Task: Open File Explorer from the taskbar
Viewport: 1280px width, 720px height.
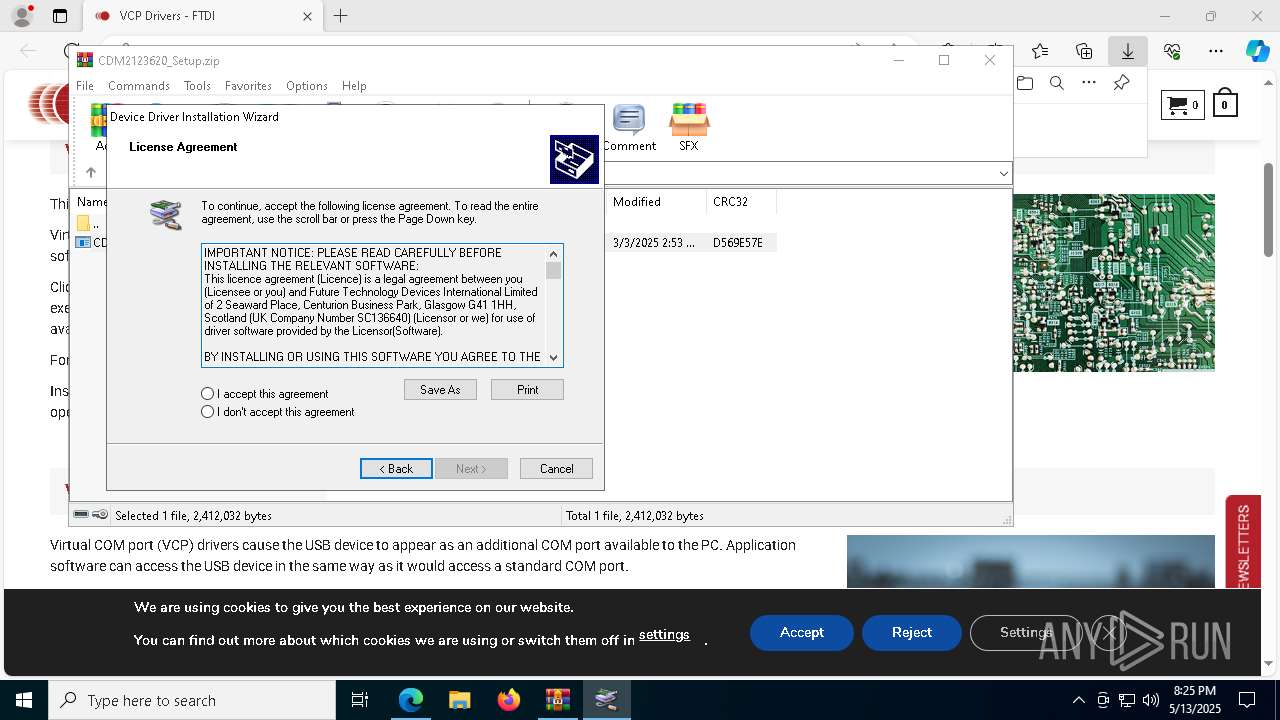Action: 459,700
